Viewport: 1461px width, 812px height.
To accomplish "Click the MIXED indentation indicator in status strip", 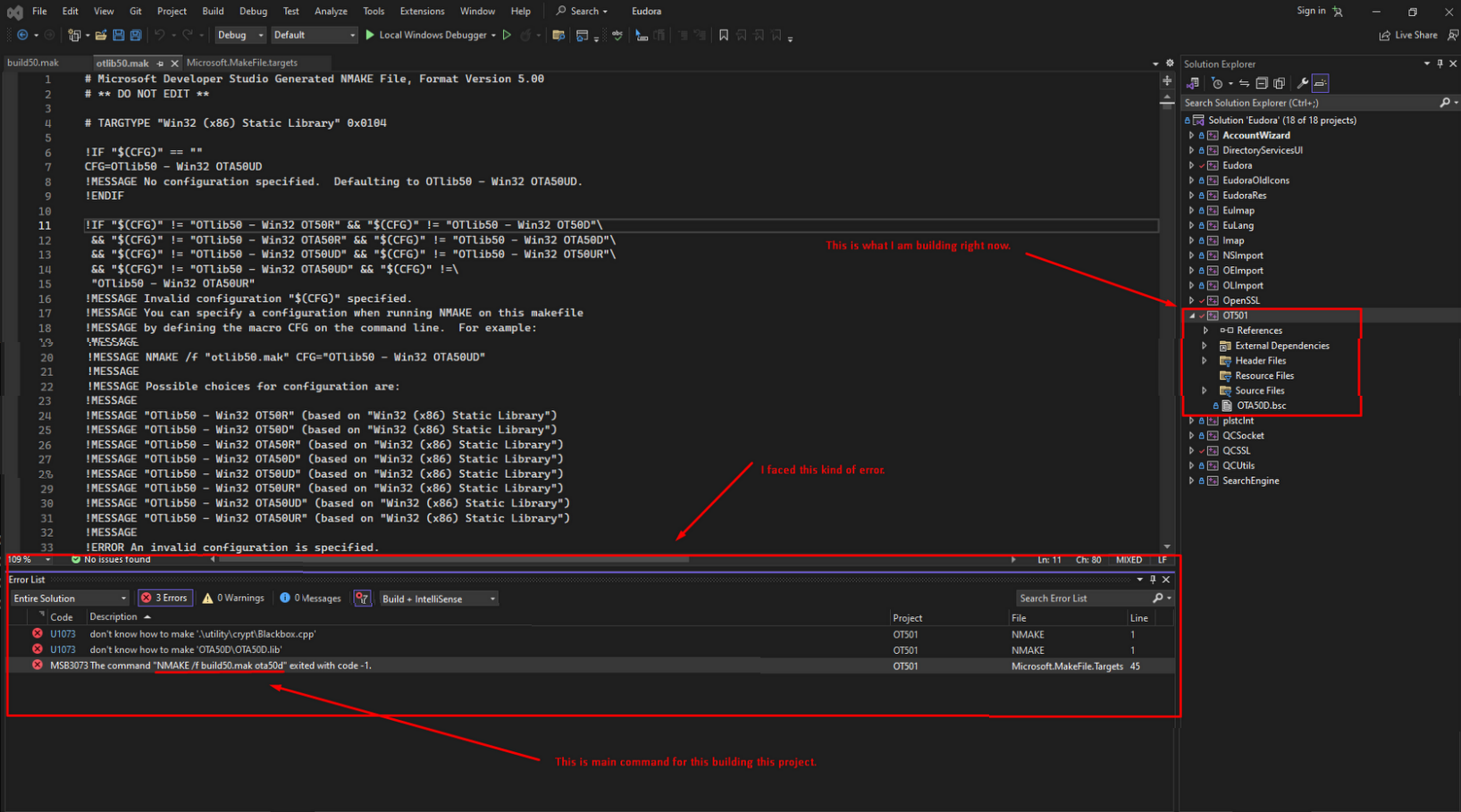I will [x=1129, y=560].
